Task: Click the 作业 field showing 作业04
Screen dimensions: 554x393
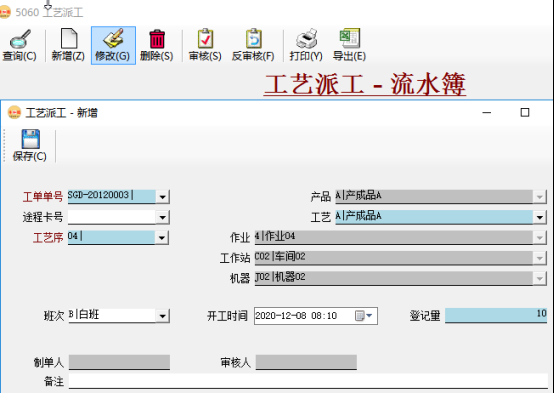Action: (394, 237)
